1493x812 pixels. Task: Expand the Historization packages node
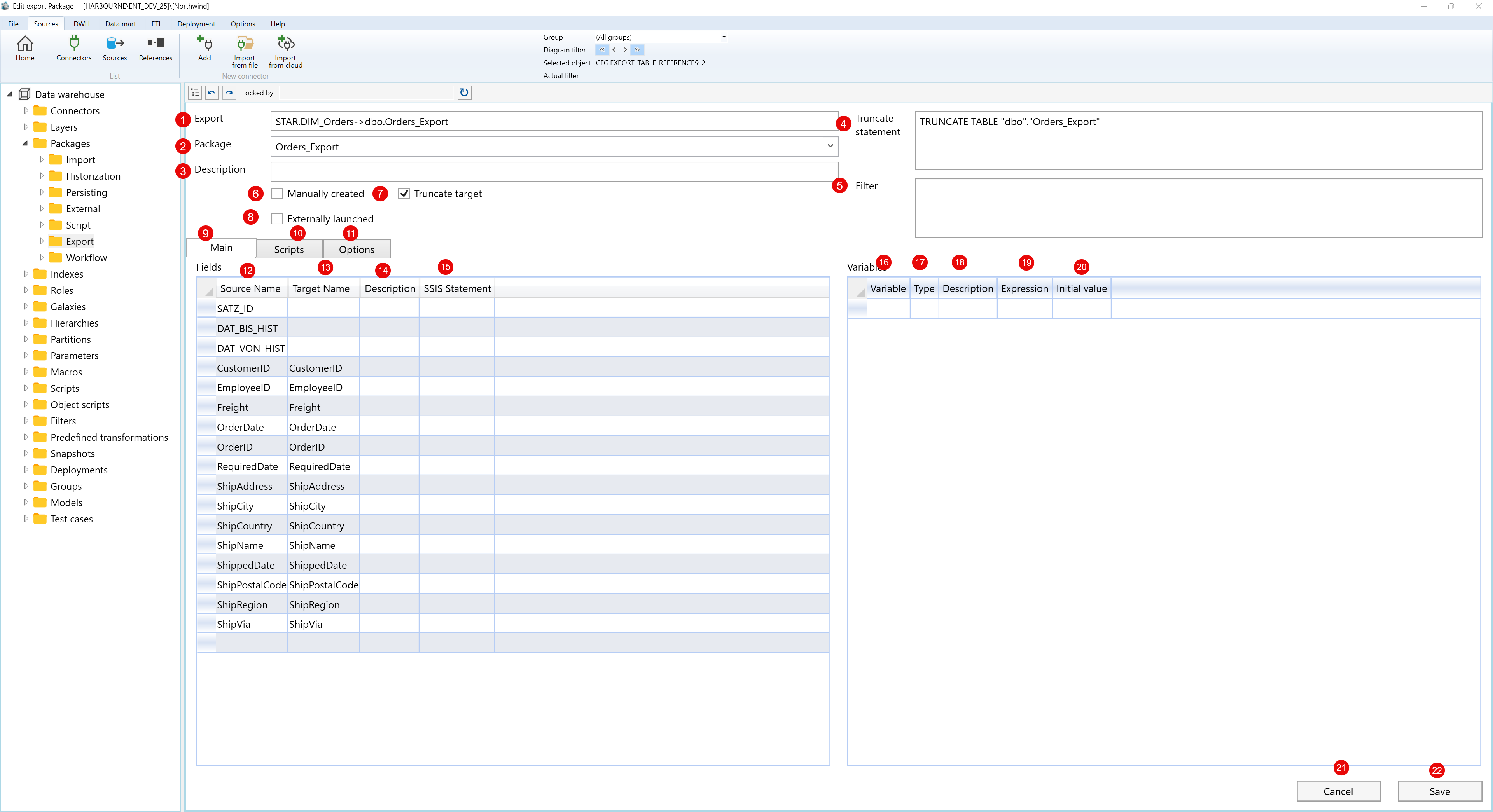pos(41,176)
